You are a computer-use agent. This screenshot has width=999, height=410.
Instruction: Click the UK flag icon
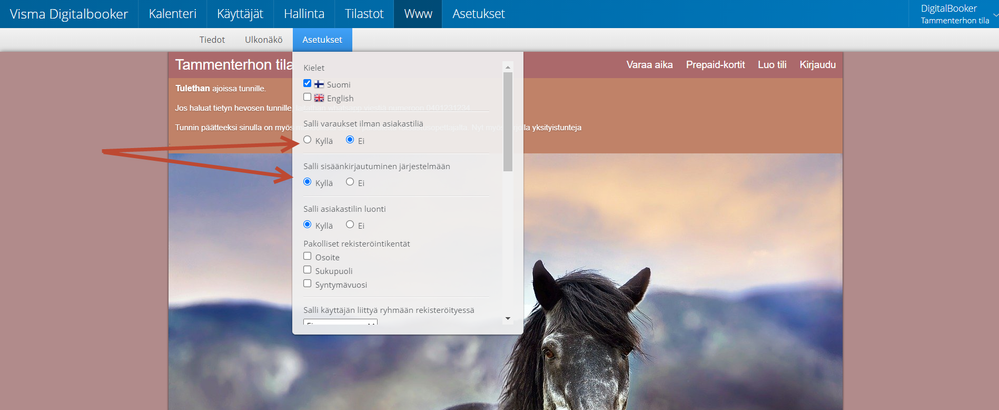[x=319, y=98]
